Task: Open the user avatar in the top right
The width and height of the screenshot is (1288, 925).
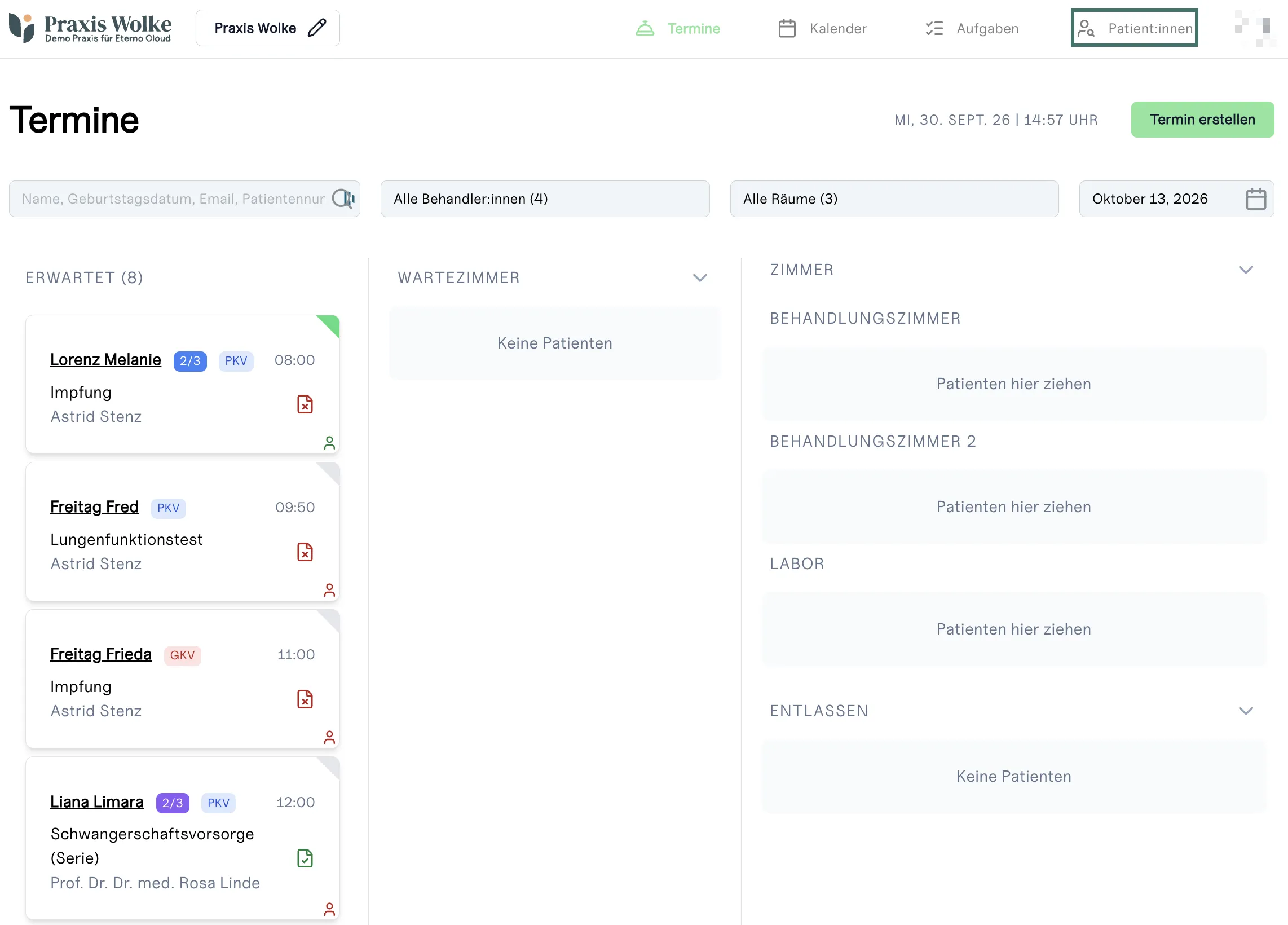Action: click(x=1255, y=28)
